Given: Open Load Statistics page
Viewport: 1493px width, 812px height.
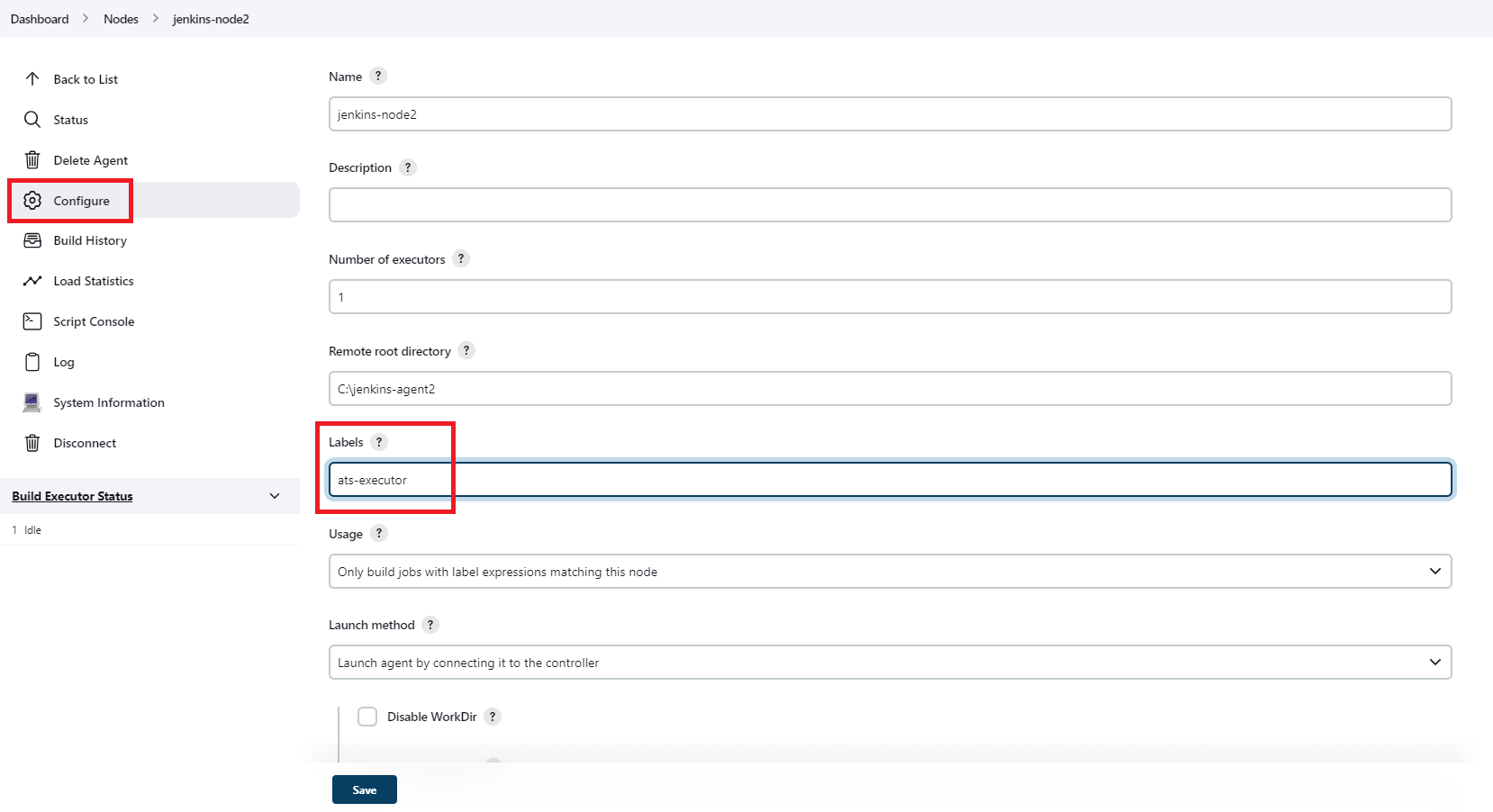Looking at the screenshot, I should click(x=94, y=281).
